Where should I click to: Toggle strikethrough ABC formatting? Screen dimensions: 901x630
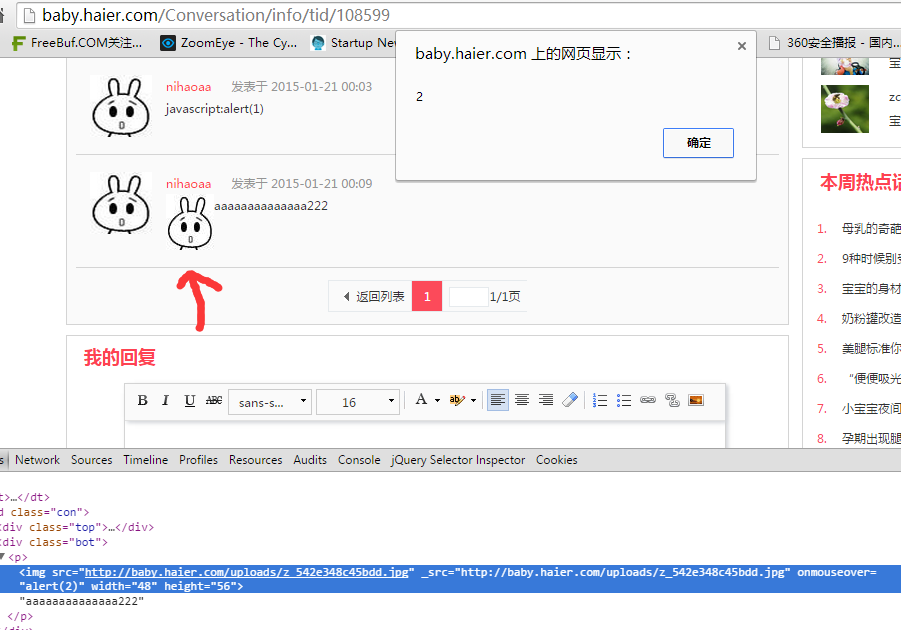coord(214,401)
